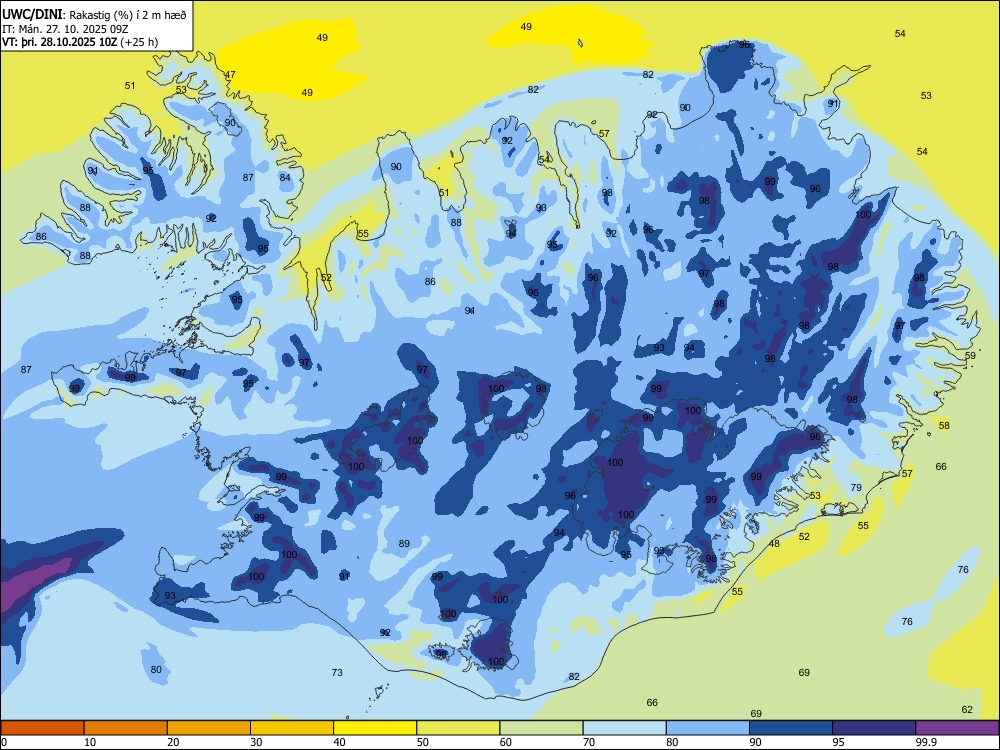
Task: Click the '40' legend scale label
Action: (340, 742)
